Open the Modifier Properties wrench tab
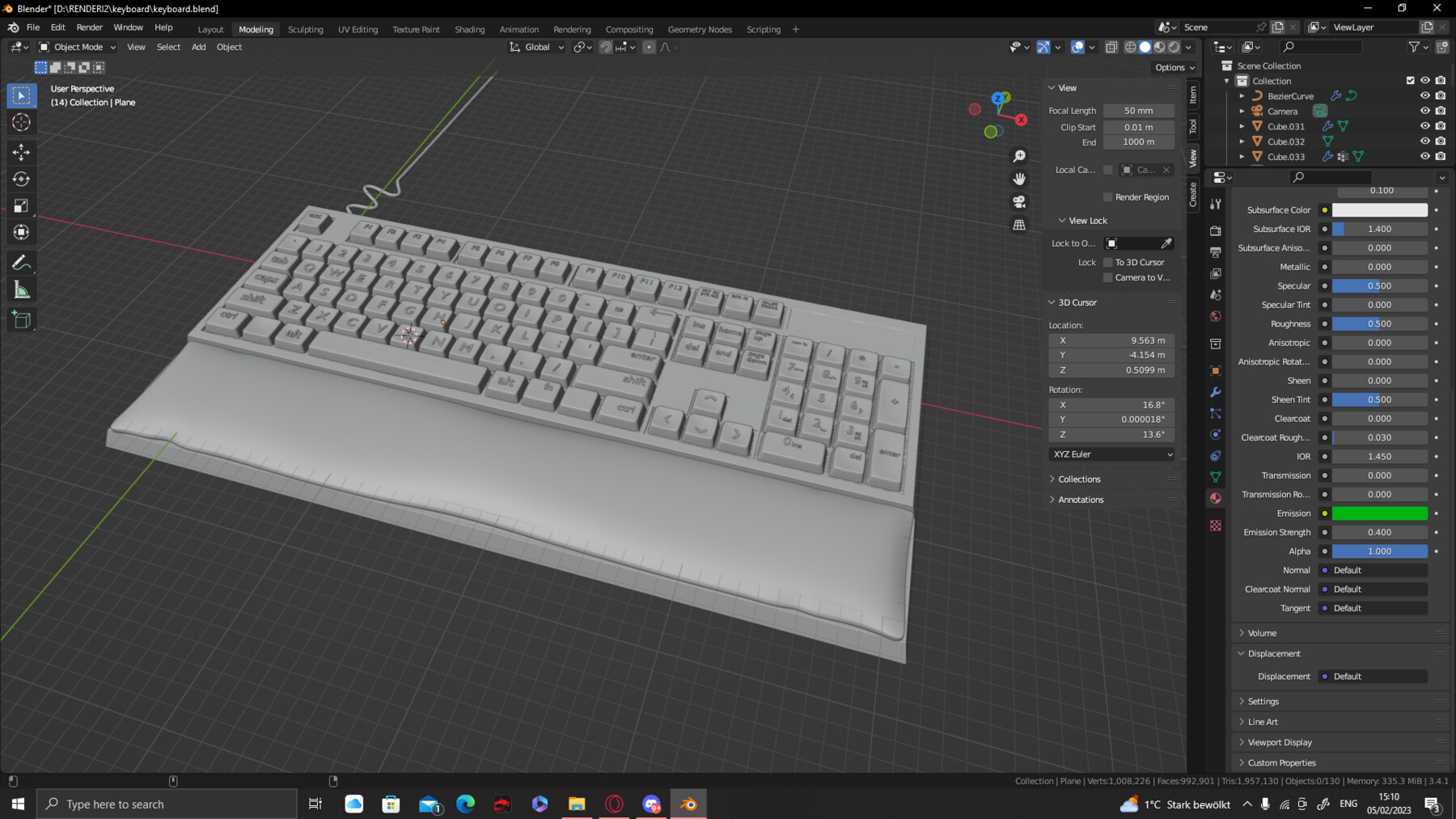The image size is (1456, 819). click(x=1216, y=392)
